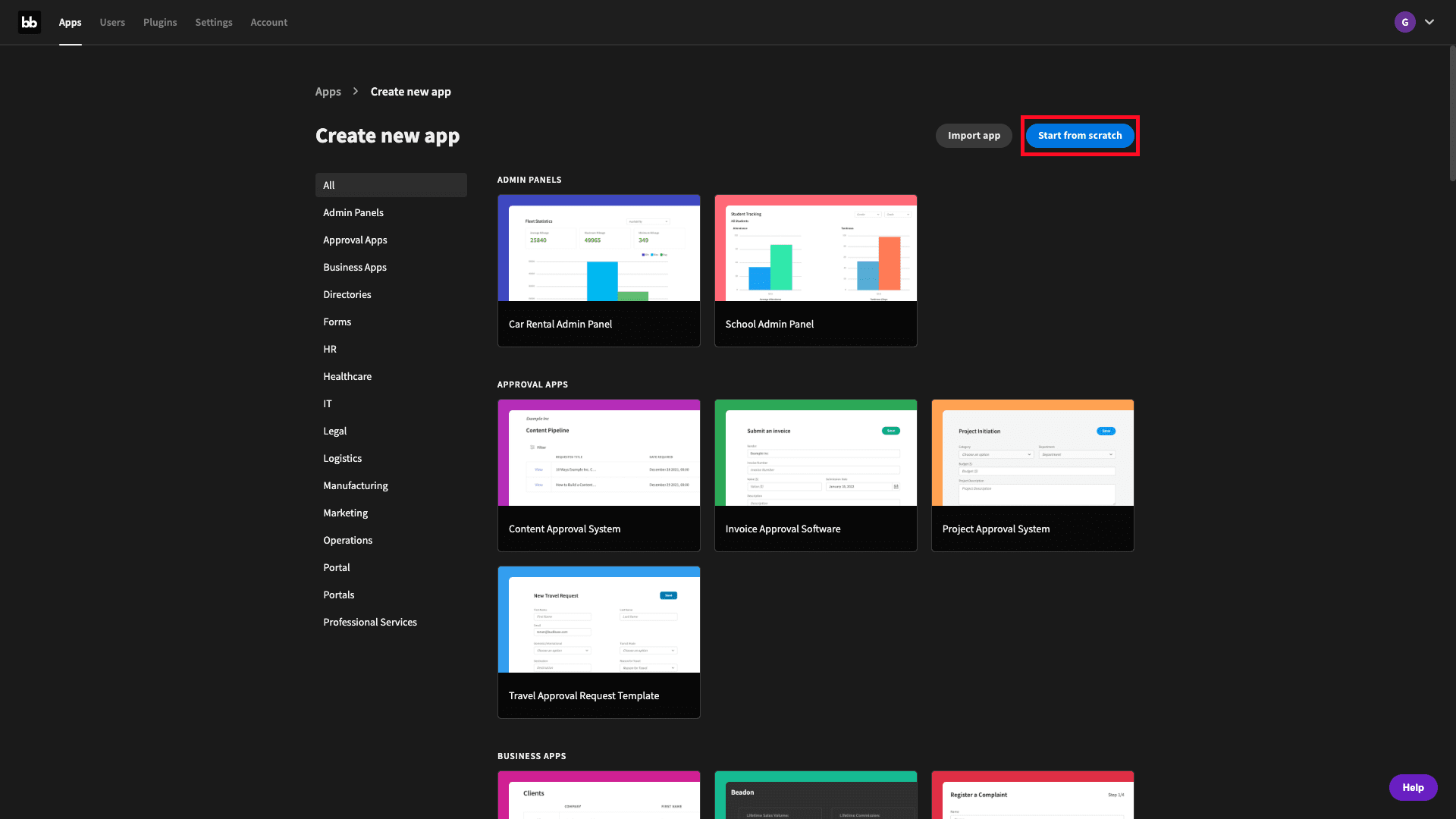
Task: Open the Plugins section
Action: pyautogui.click(x=159, y=22)
